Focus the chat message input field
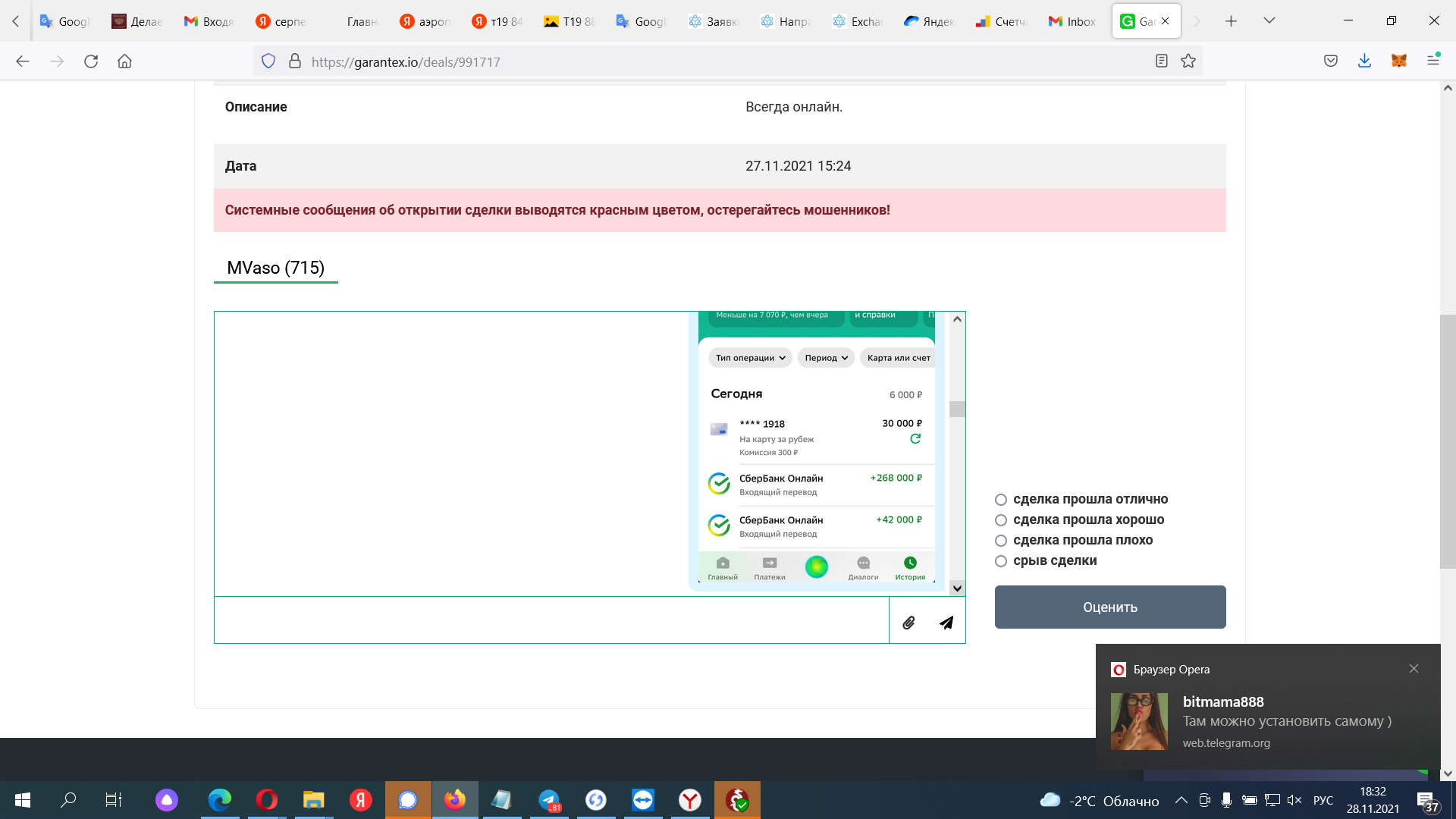This screenshot has height=819, width=1456. click(551, 620)
